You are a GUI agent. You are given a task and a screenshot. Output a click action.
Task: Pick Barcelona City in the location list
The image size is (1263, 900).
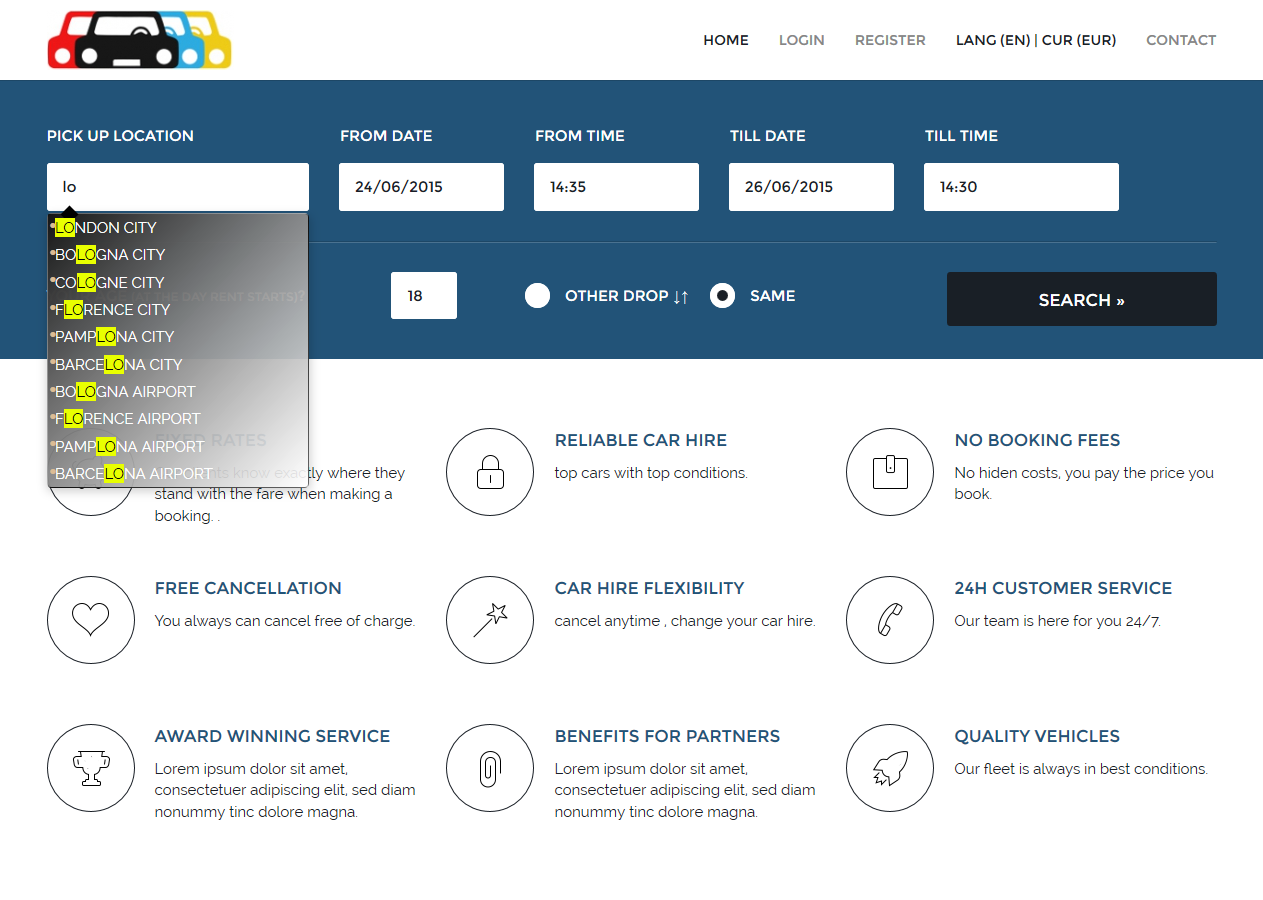pyautogui.click(x=178, y=364)
